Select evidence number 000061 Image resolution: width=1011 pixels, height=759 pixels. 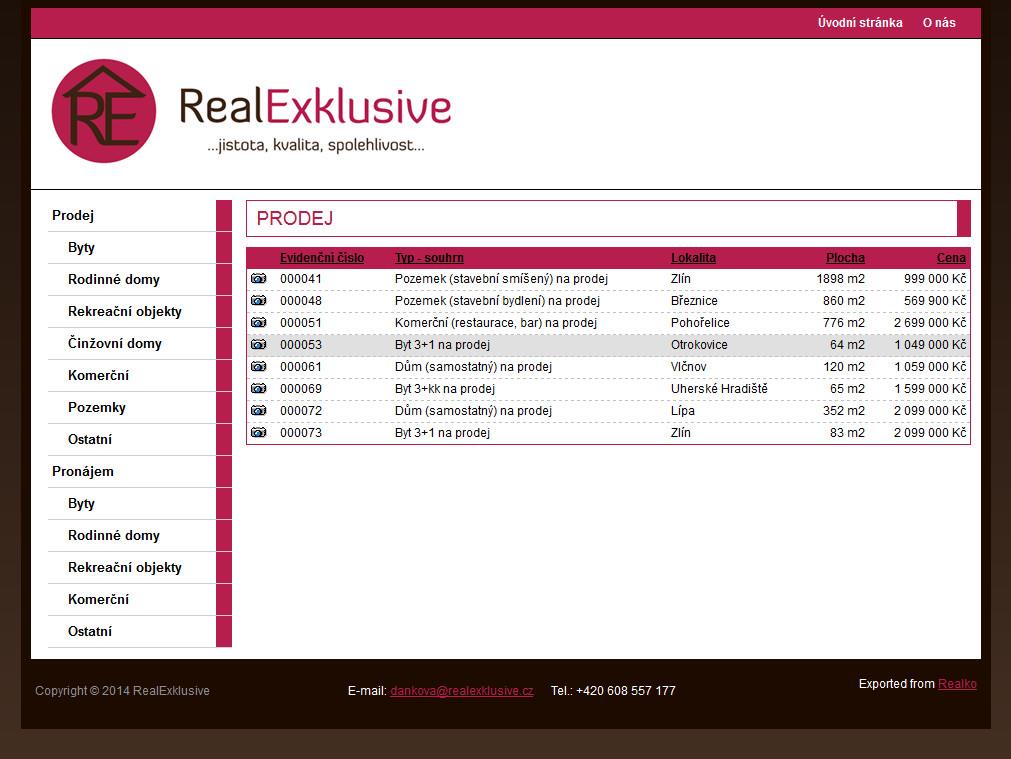coord(300,366)
